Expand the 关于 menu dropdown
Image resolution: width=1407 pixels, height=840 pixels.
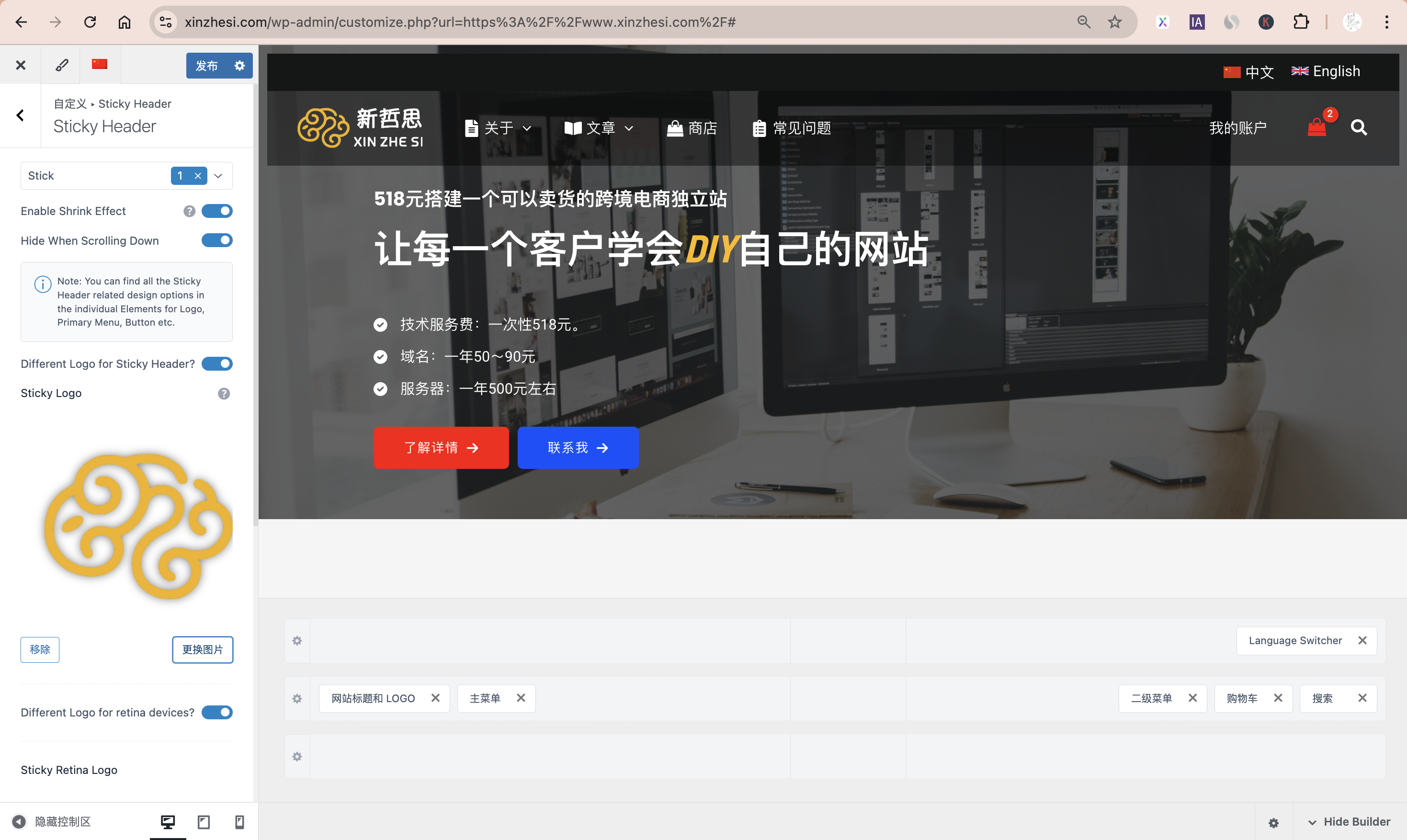click(x=526, y=128)
